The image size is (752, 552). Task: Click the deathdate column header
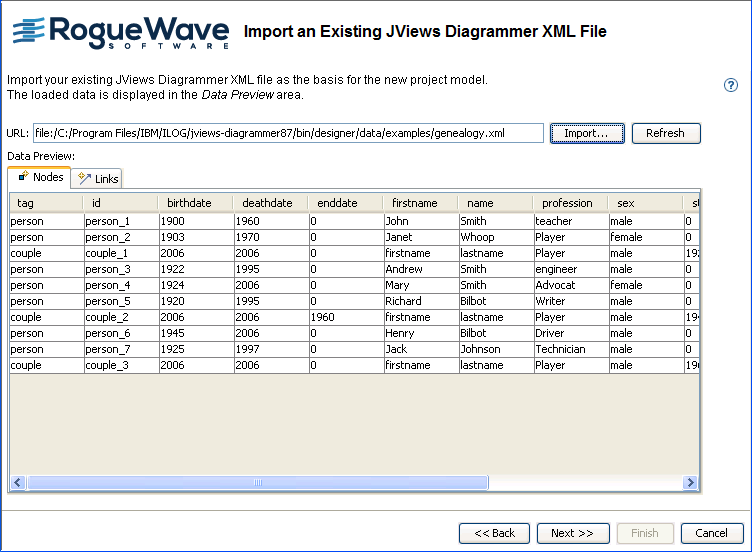tap(267, 203)
